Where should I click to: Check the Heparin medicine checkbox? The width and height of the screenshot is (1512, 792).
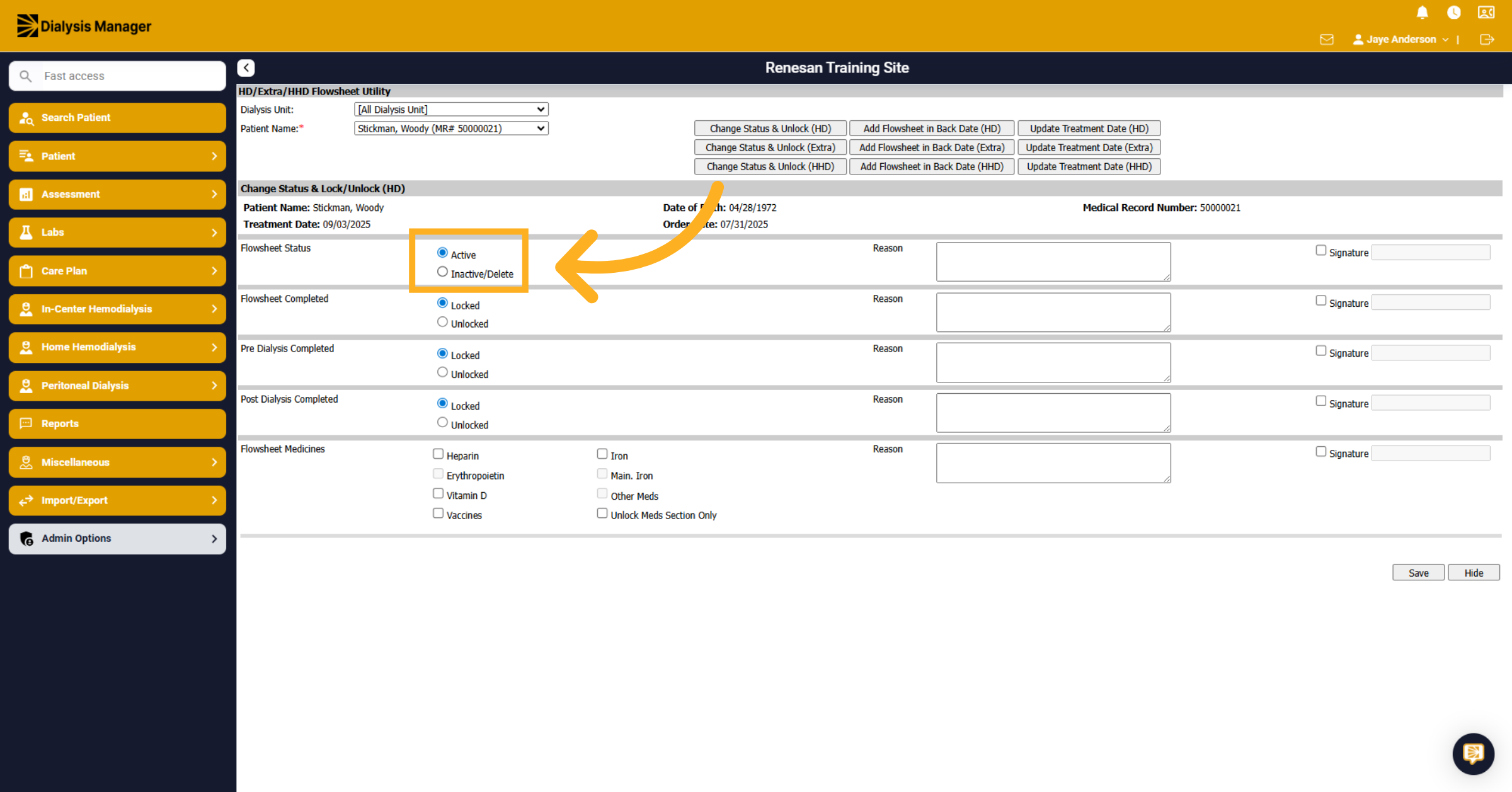point(438,454)
